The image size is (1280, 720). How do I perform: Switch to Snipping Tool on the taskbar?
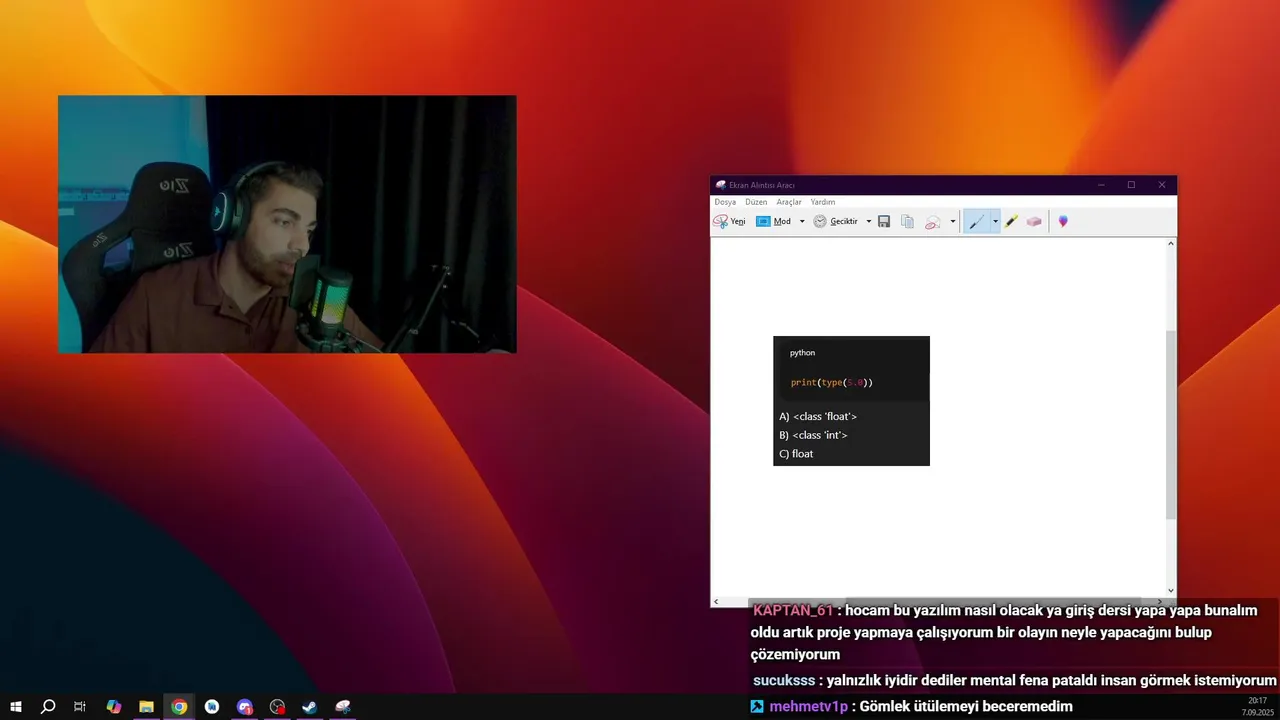[343, 707]
